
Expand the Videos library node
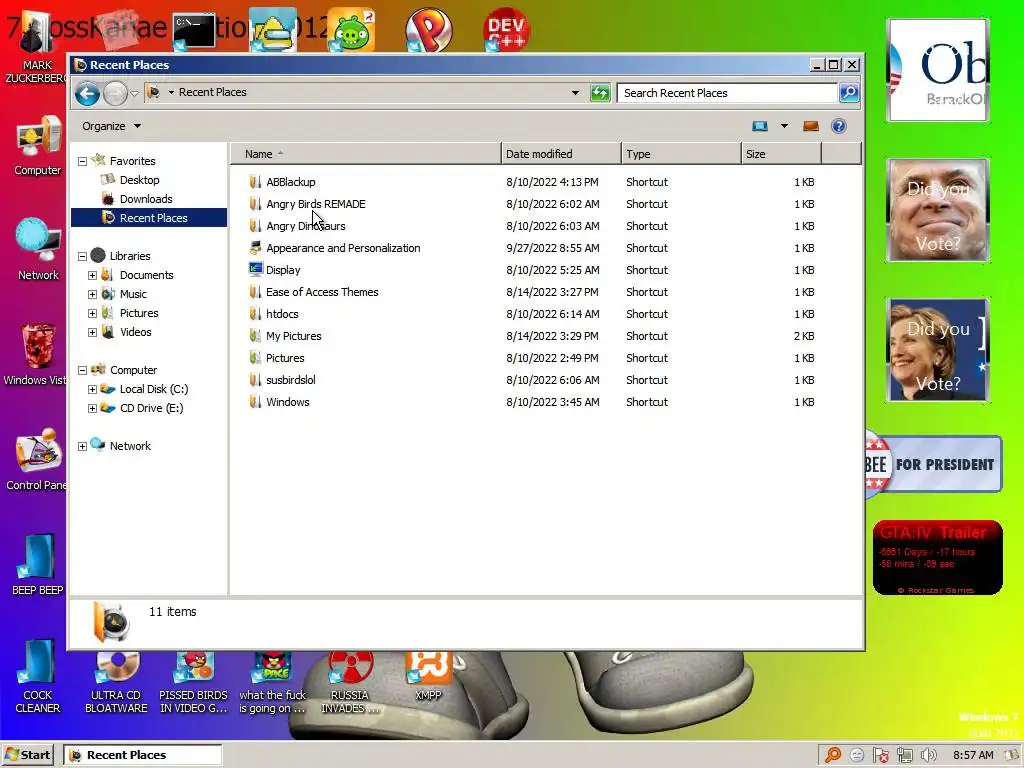(x=92, y=332)
